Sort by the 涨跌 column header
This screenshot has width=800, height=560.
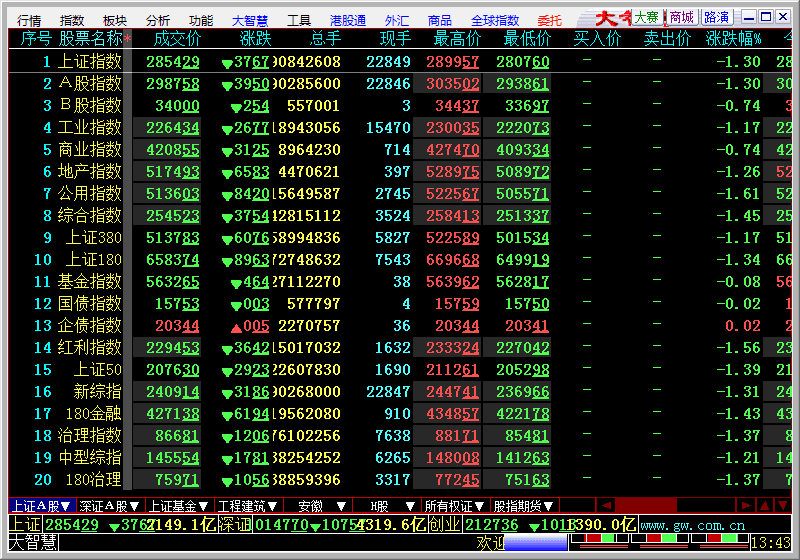[x=255, y=38]
